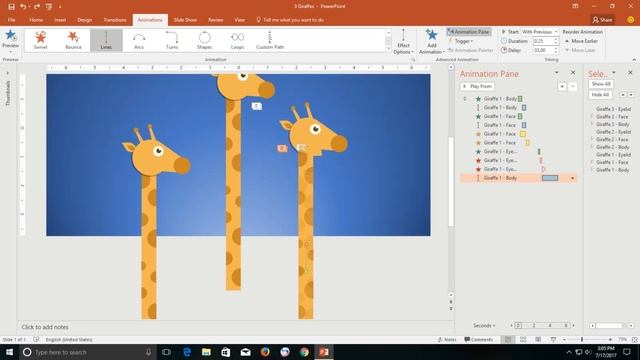Viewport: 640px width, 360px height.
Task: Switch to Normal view
Action: [508, 340]
